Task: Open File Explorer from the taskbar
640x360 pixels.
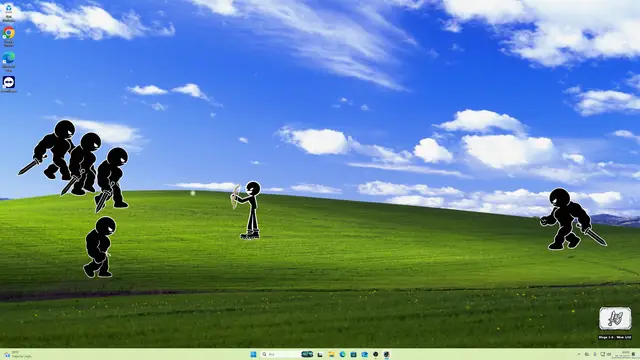Action: 331,354
